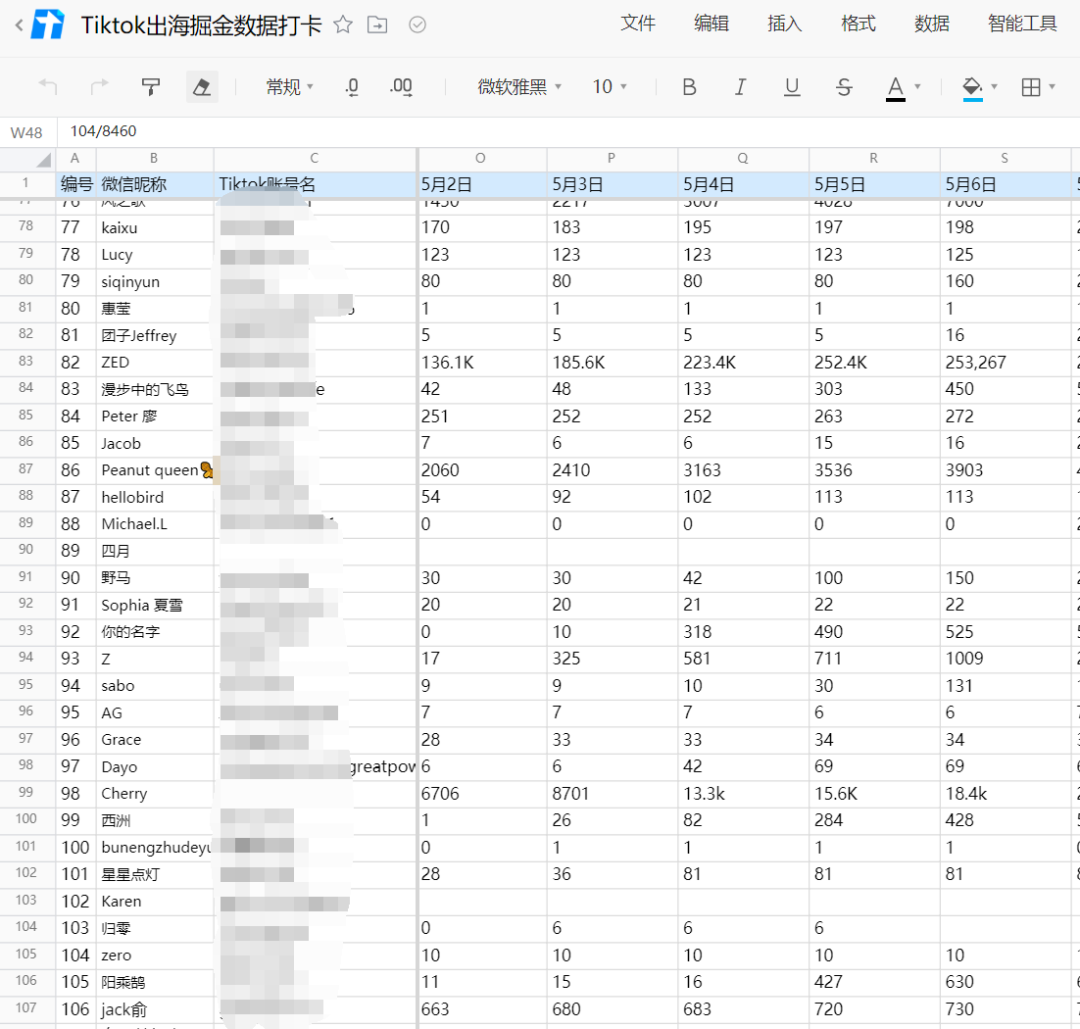Open the 文件 menu
This screenshot has width=1080, height=1029.
pos(638,24)
